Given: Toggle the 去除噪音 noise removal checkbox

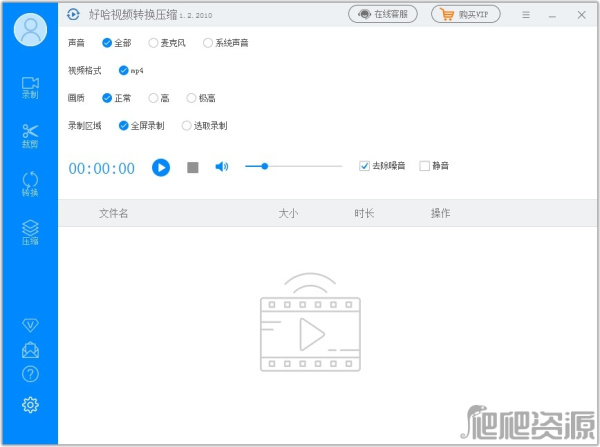Looking at the screenshot, I should pyautogui.click(x=382, y=166).
